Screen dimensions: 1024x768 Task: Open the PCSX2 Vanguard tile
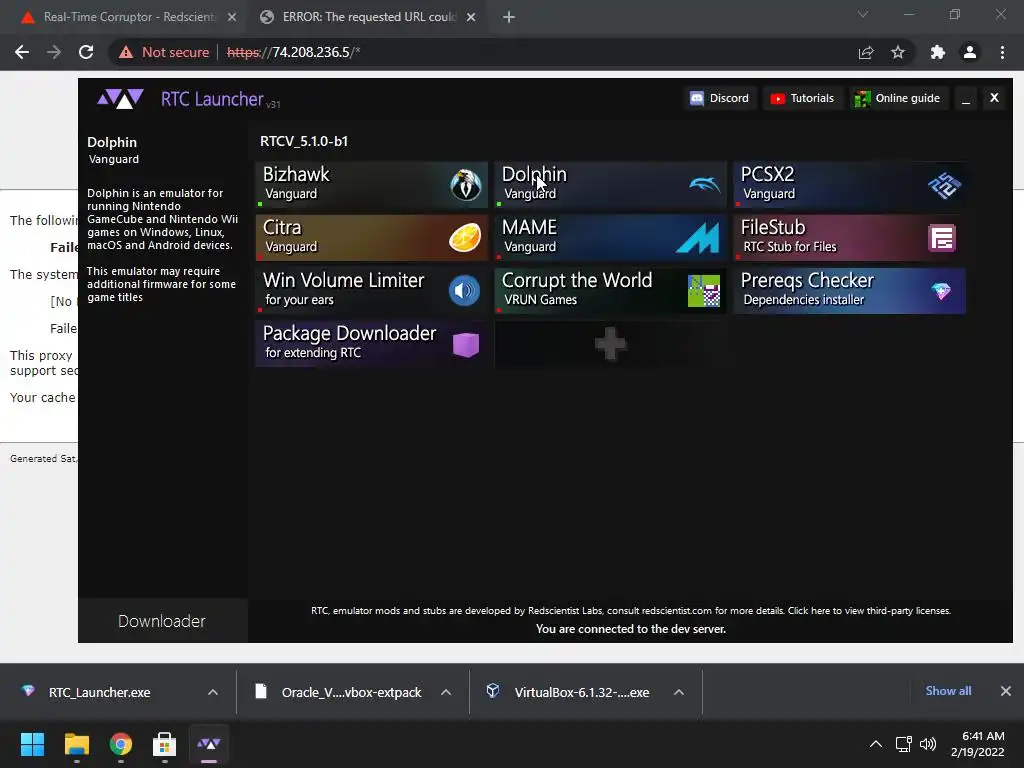click(849, 185)
